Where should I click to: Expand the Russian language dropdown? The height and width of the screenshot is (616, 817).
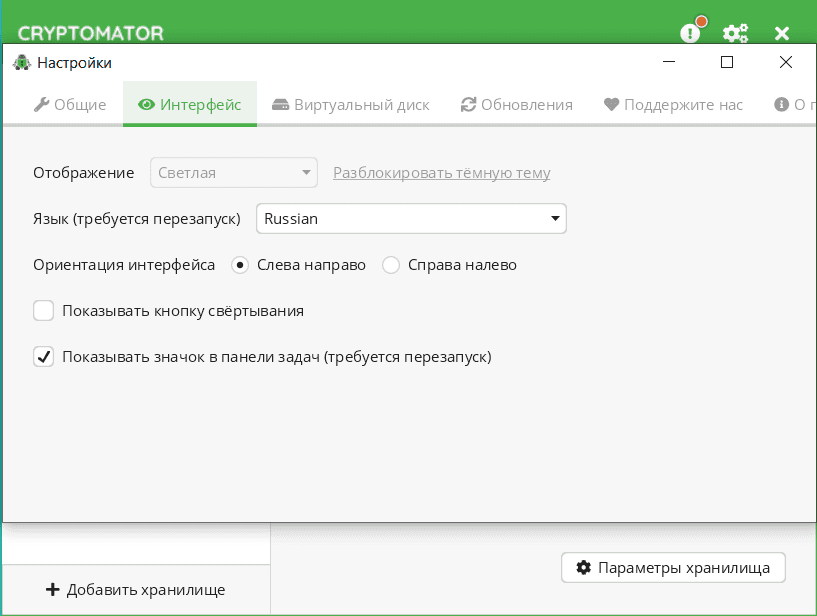411,218
